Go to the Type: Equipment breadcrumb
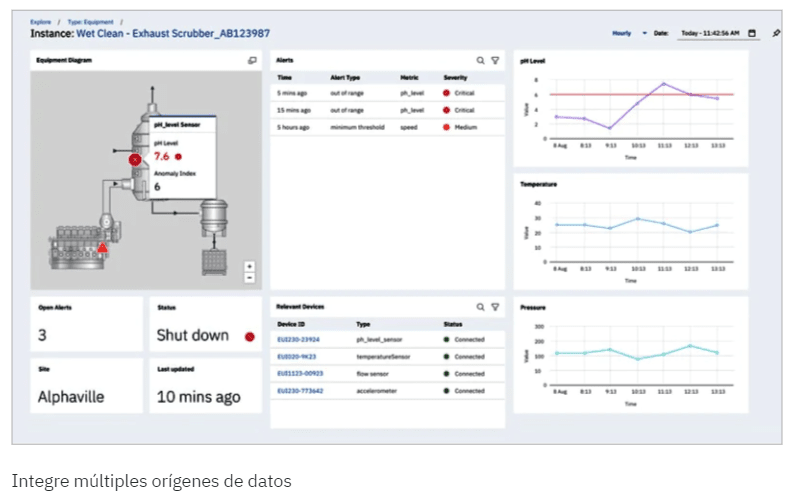Viewport: 792px width, 500px height. 90,22
